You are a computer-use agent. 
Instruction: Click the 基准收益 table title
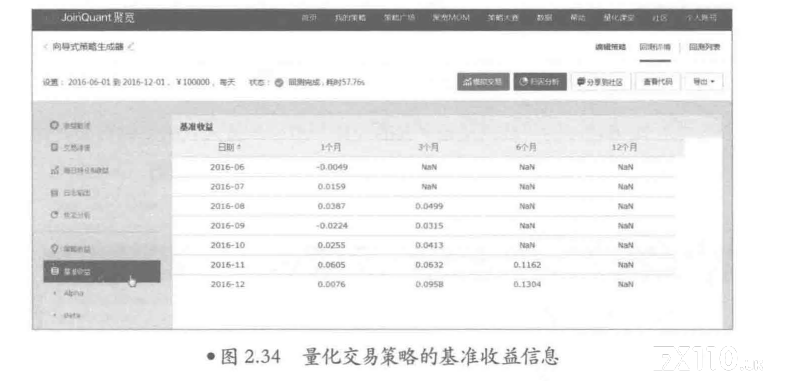click(x=196, y=127)
